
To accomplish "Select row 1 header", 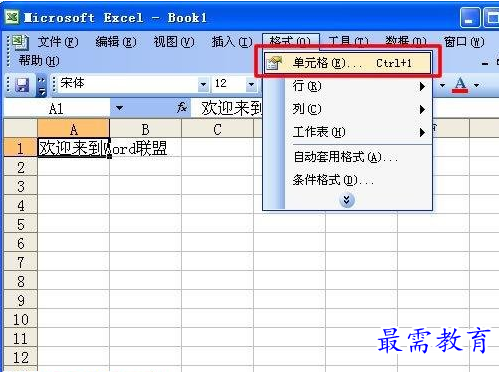I will (x=20, y=148).
